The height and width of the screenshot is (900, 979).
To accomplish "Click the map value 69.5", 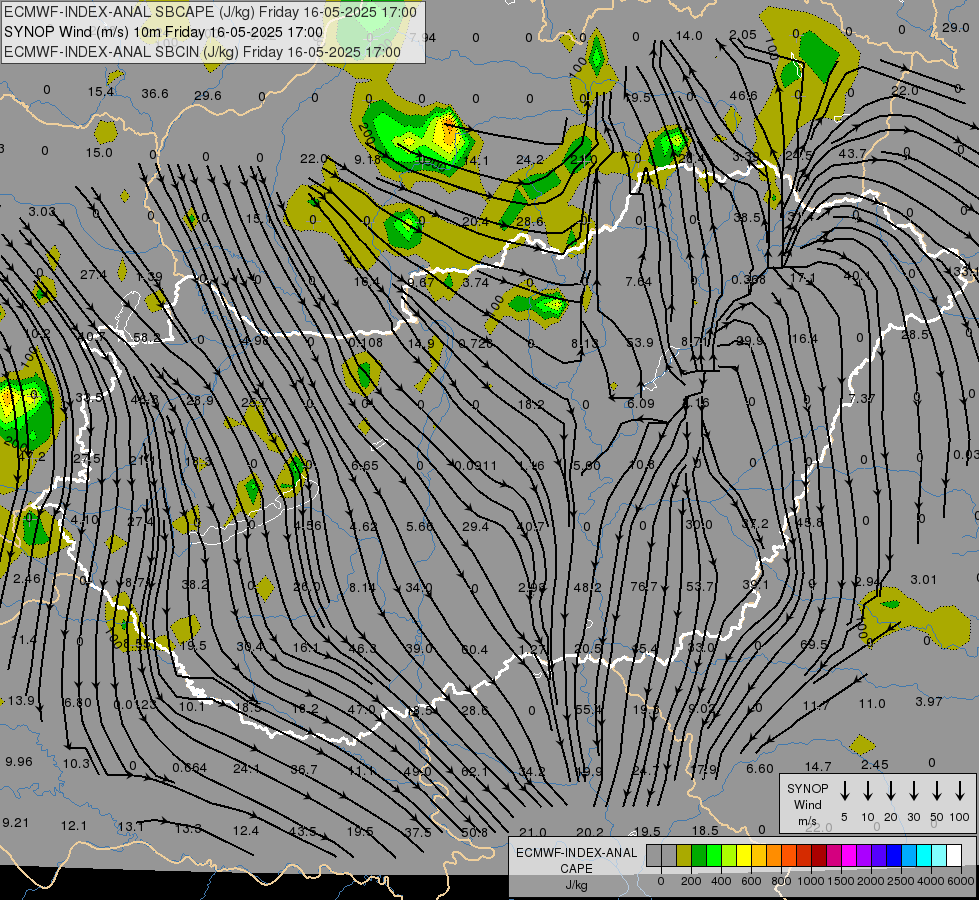I will coord(814,644).
